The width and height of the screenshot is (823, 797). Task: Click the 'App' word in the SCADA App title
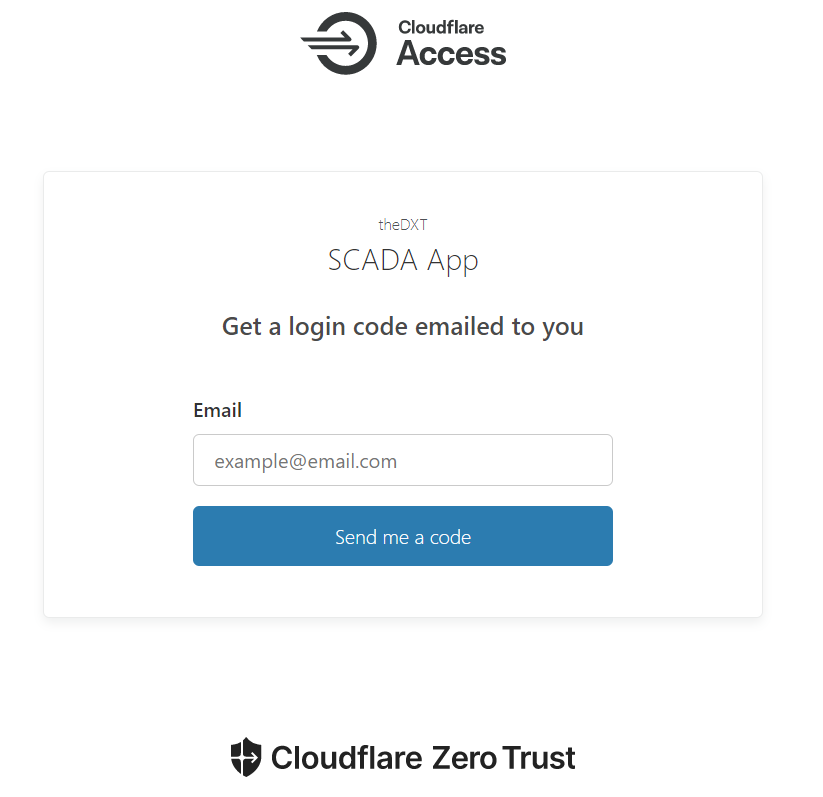[x=452, y=261]
